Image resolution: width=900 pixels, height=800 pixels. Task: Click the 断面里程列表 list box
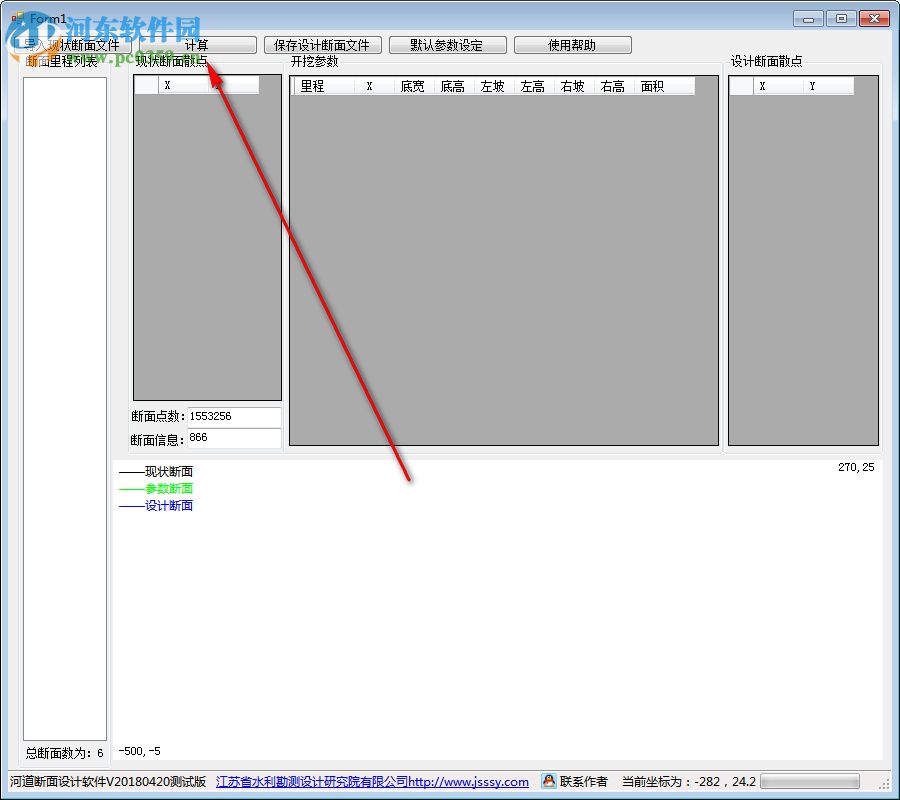tap(65, 409)
